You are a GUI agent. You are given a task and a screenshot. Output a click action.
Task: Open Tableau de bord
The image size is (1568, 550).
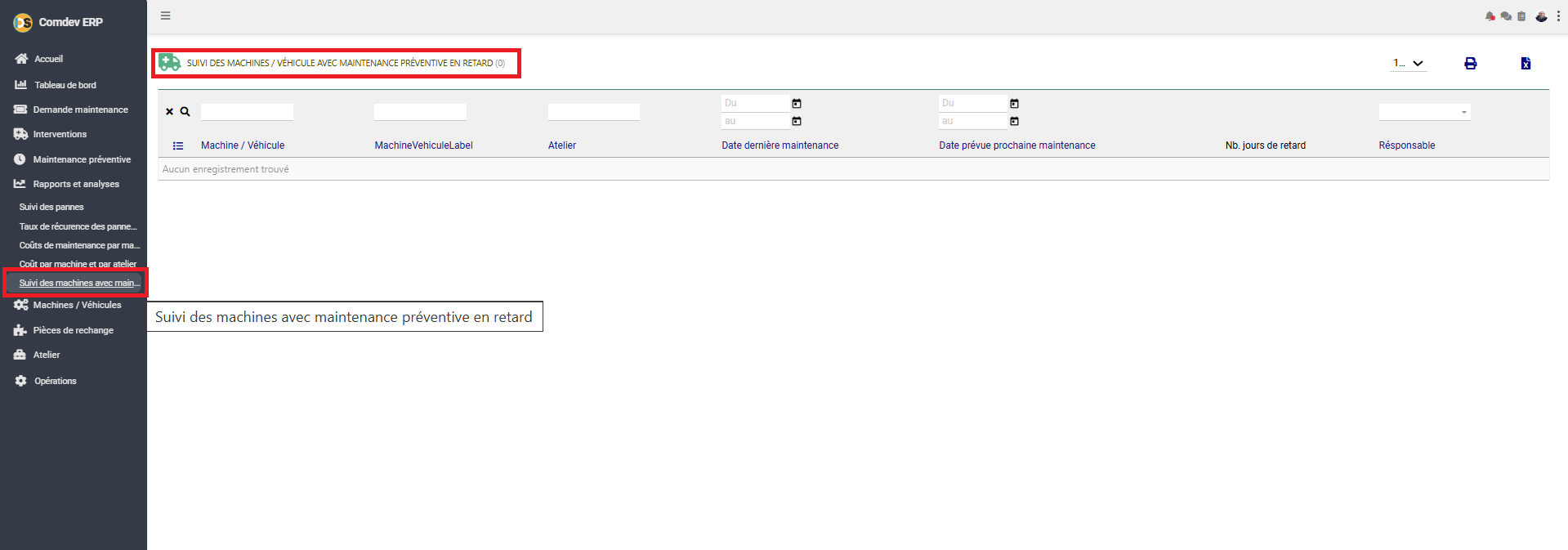[x=65, y=85]
